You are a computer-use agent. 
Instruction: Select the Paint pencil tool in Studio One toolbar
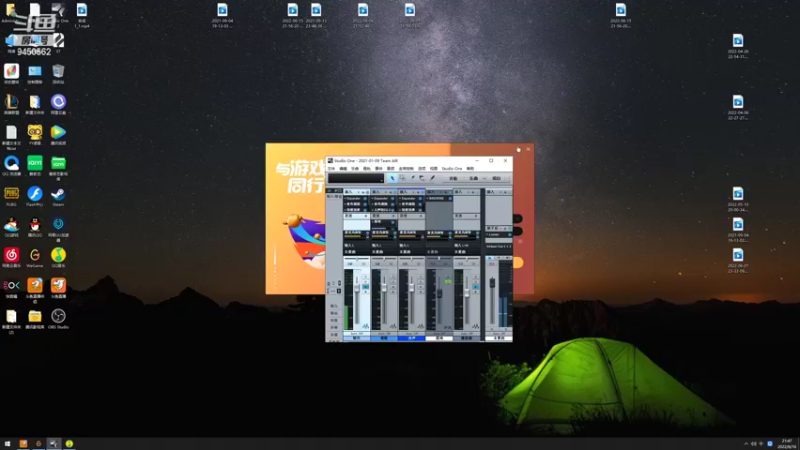tap(433, 178)
